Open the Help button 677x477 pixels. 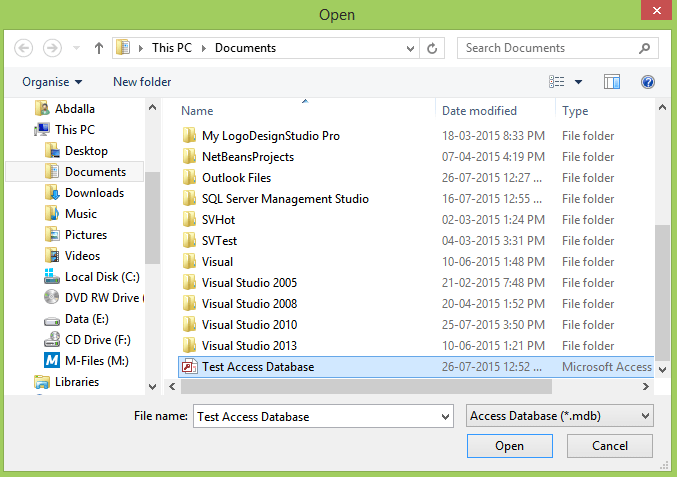pos(648,82)
